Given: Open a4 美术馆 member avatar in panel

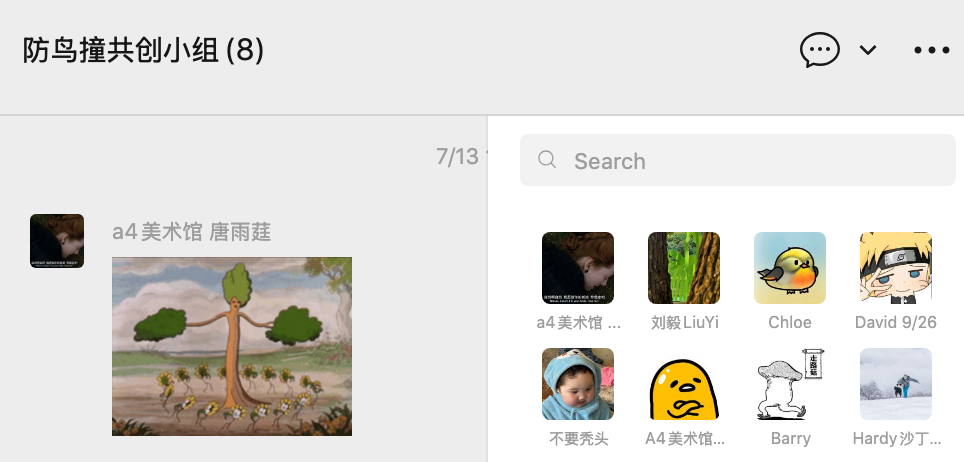Looking at the screenshot, I should 578,268.
